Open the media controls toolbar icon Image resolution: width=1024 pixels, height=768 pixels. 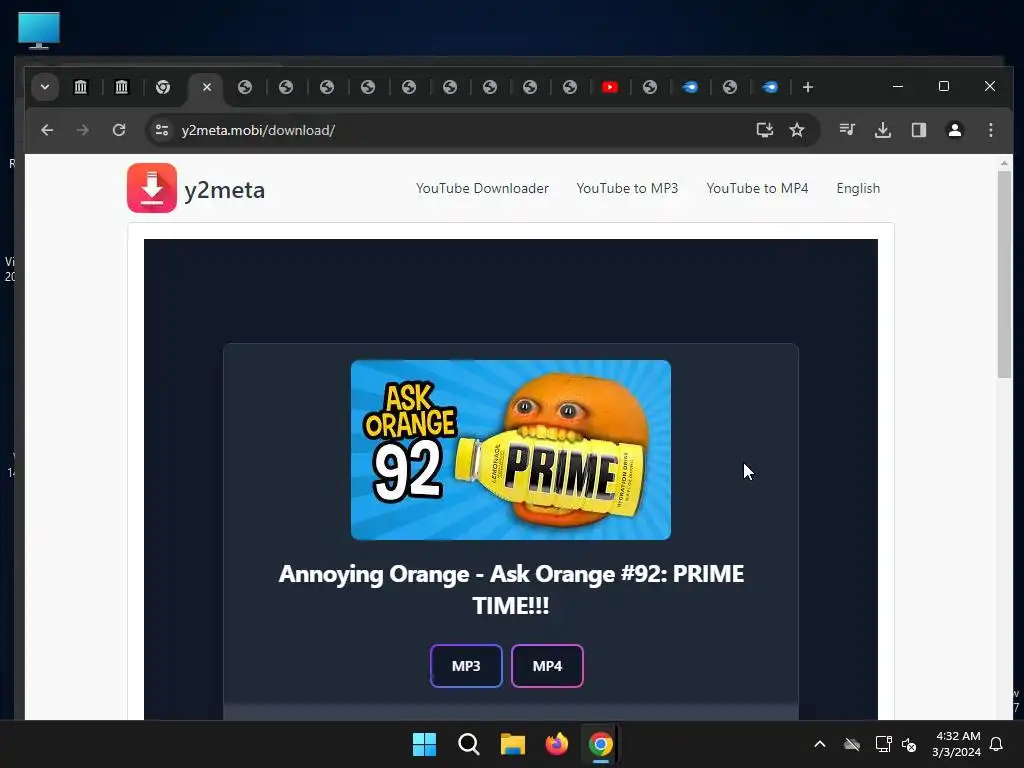(847, 130)
